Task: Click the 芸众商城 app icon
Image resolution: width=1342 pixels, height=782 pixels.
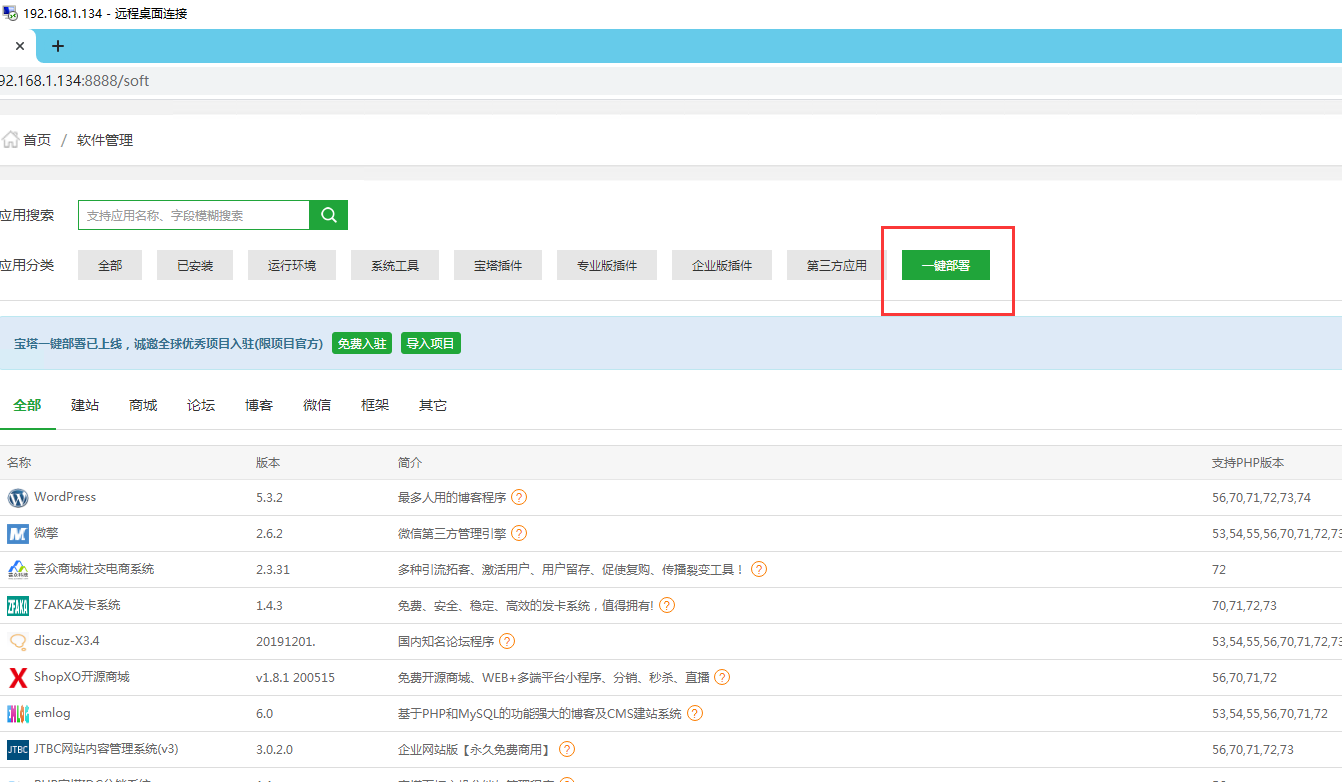Action: point(18,570)
